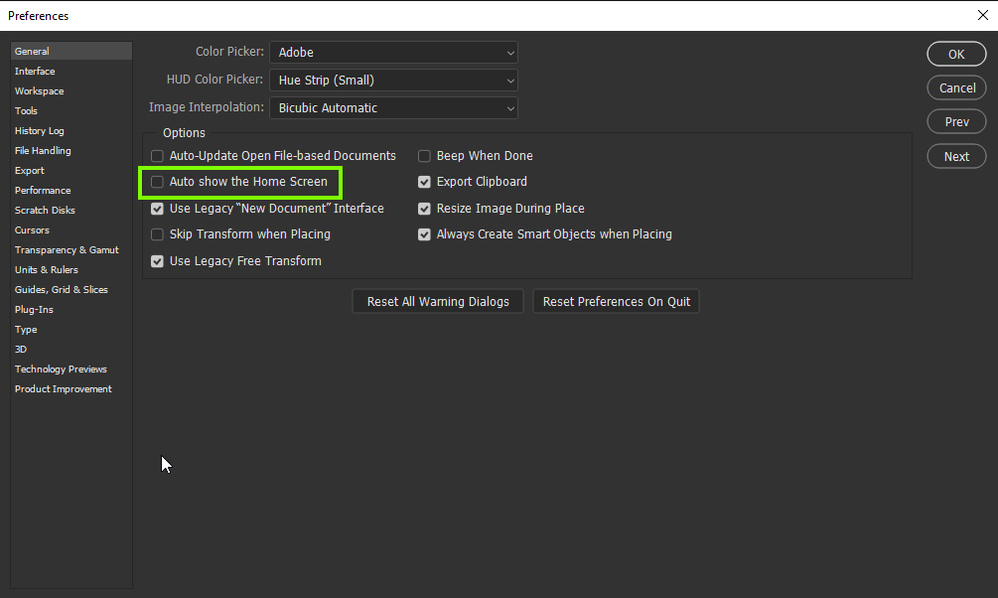Open the Color Picker dropdown

pos(393,52)
